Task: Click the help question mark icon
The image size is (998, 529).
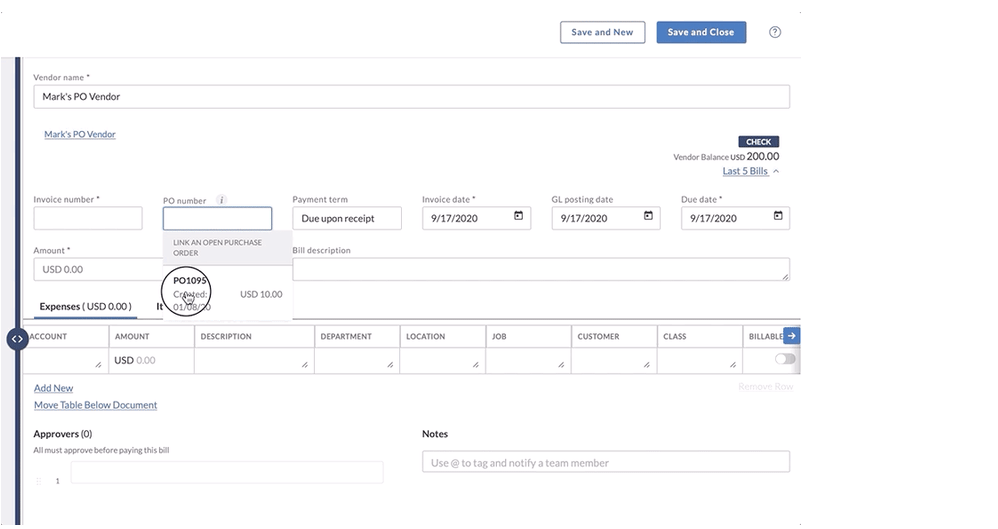Action: tap(774, 32)
